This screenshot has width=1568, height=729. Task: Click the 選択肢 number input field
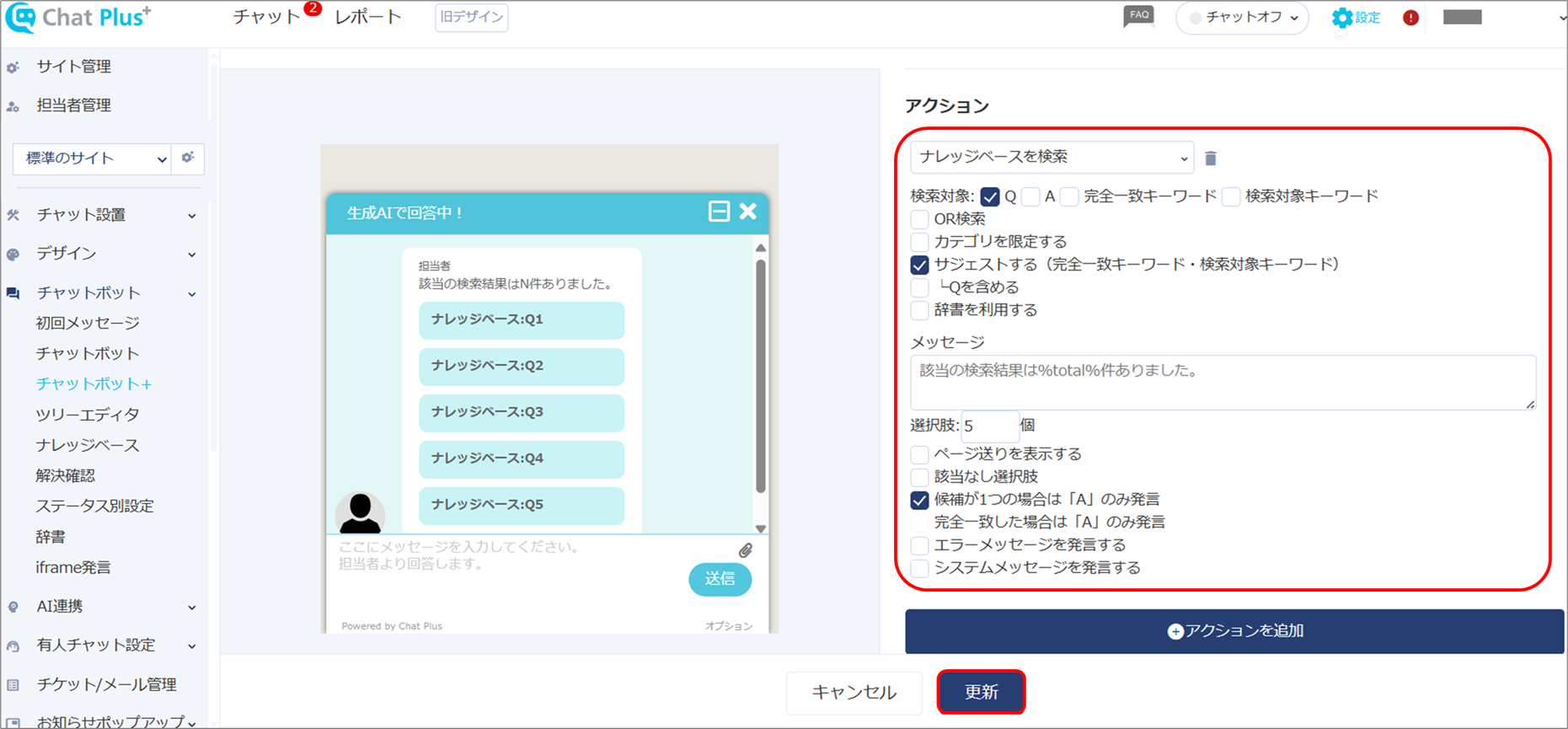click(989, 426)
